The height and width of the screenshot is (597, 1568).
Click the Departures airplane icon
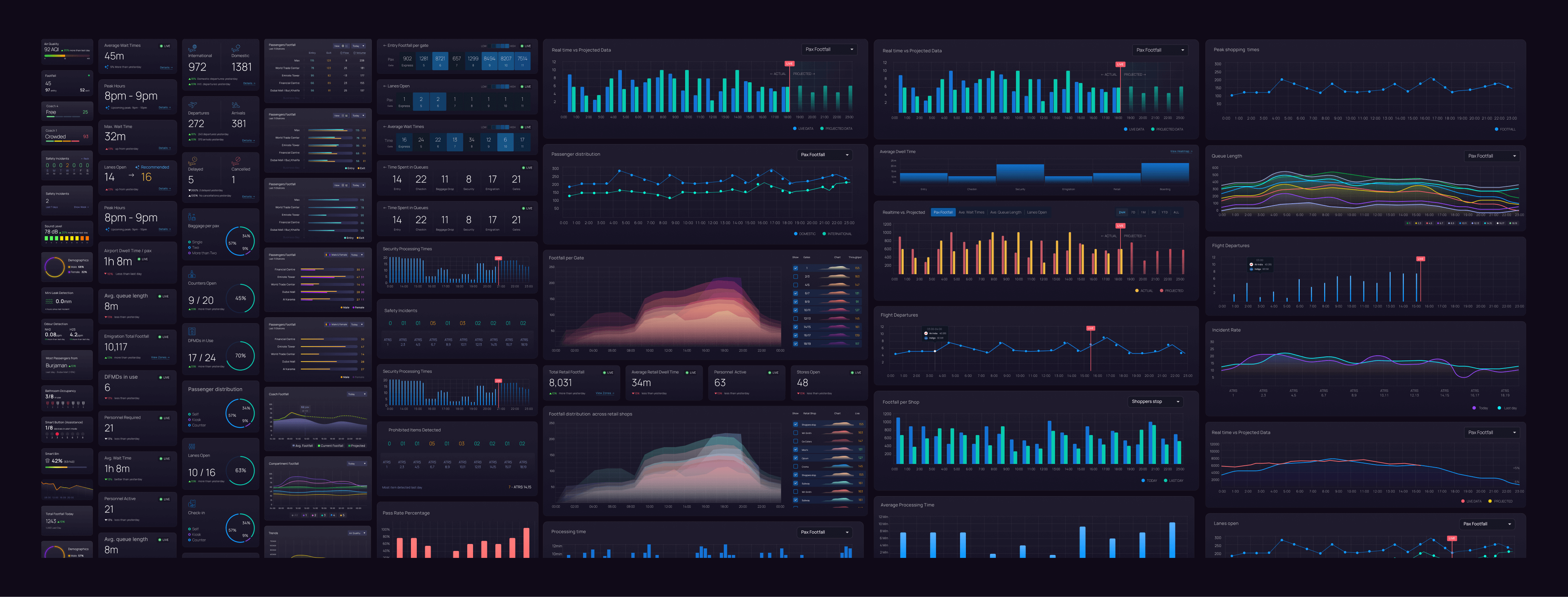pos(192,105)
